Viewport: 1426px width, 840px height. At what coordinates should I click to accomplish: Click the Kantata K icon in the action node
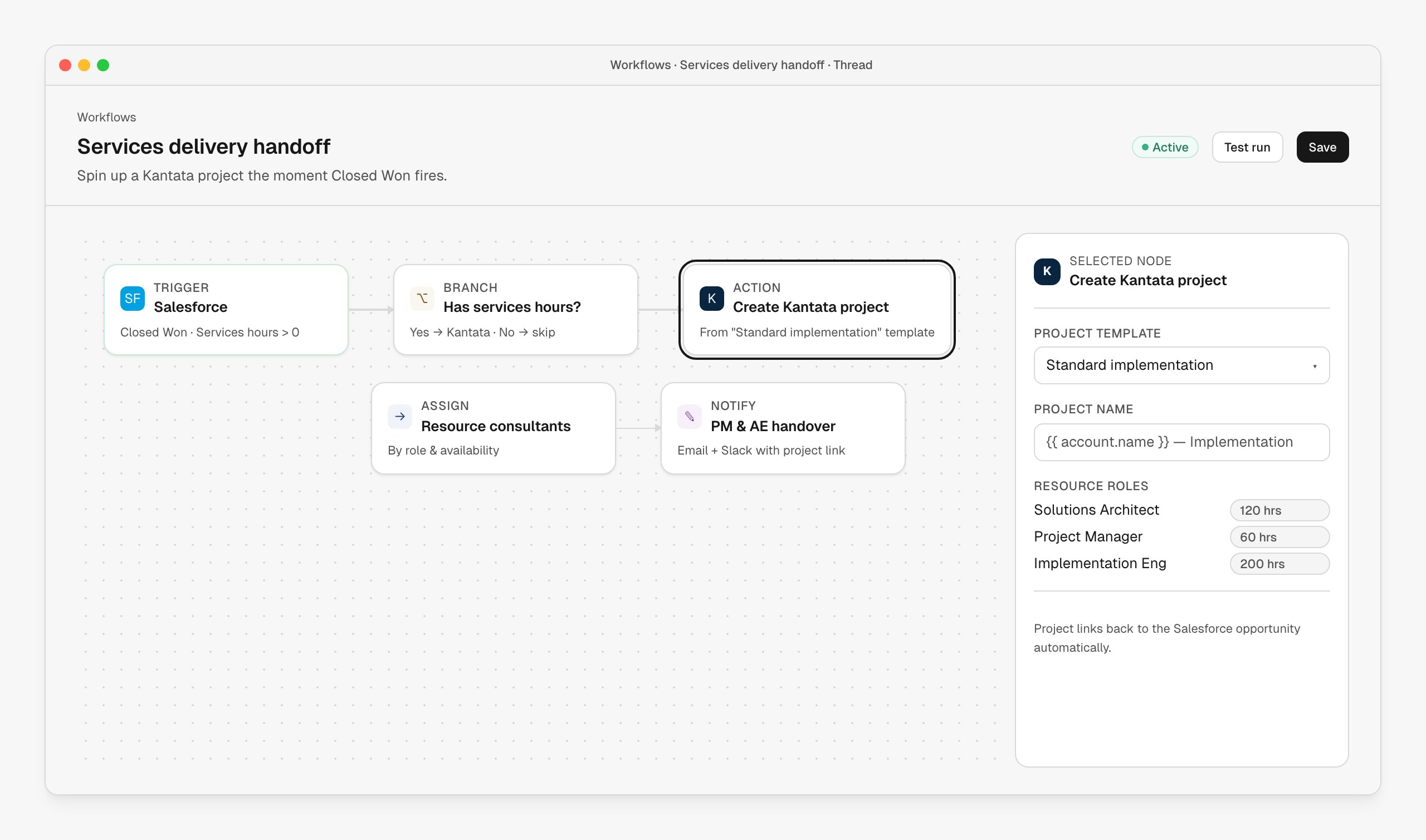(x=712, y=299)
